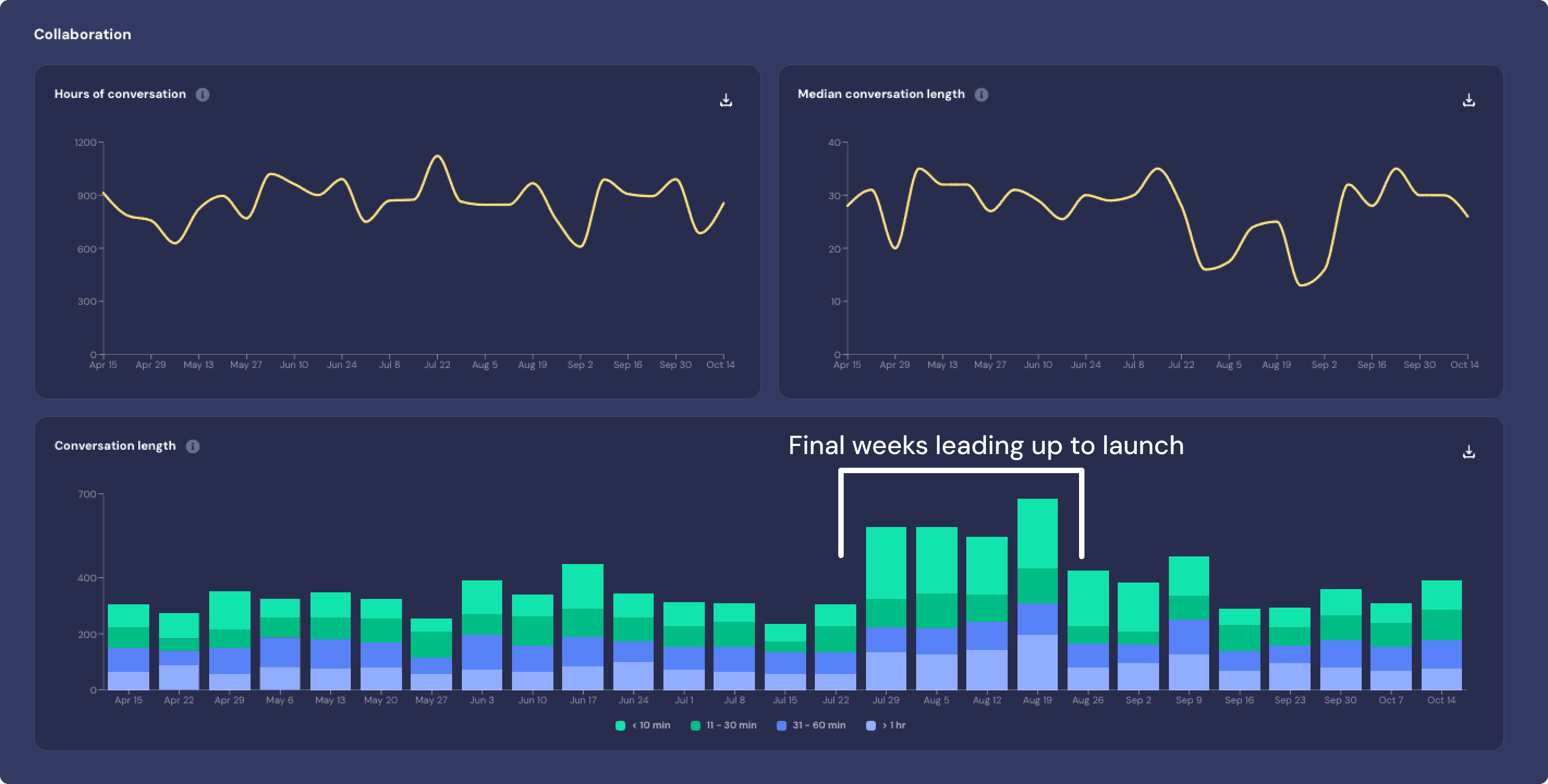
Task: Select the Apr 15 bar in Conversation length
Action: (x=129, y=647)
